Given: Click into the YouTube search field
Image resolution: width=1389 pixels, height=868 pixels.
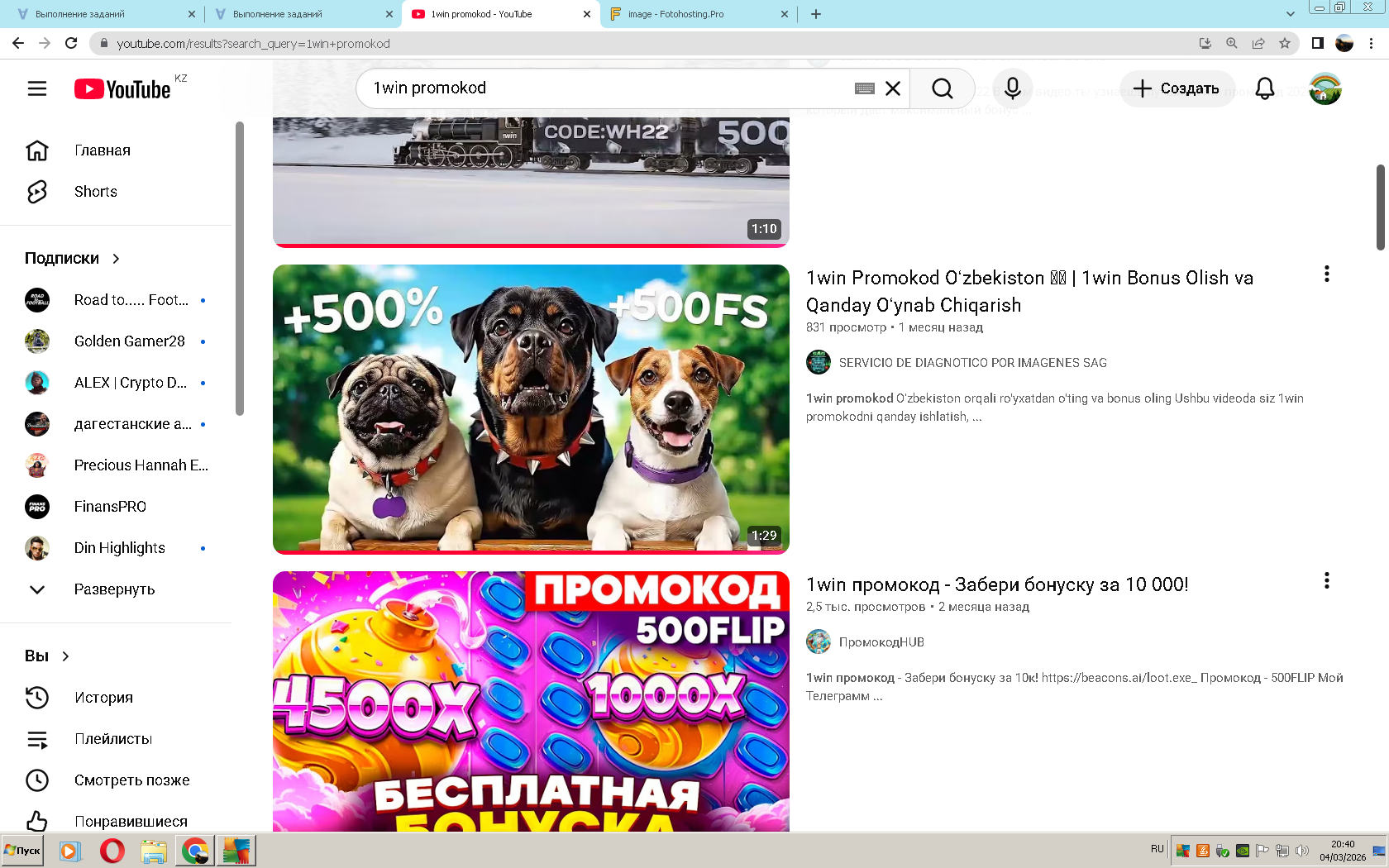Looking at the screenshot, I should [608, 88].
